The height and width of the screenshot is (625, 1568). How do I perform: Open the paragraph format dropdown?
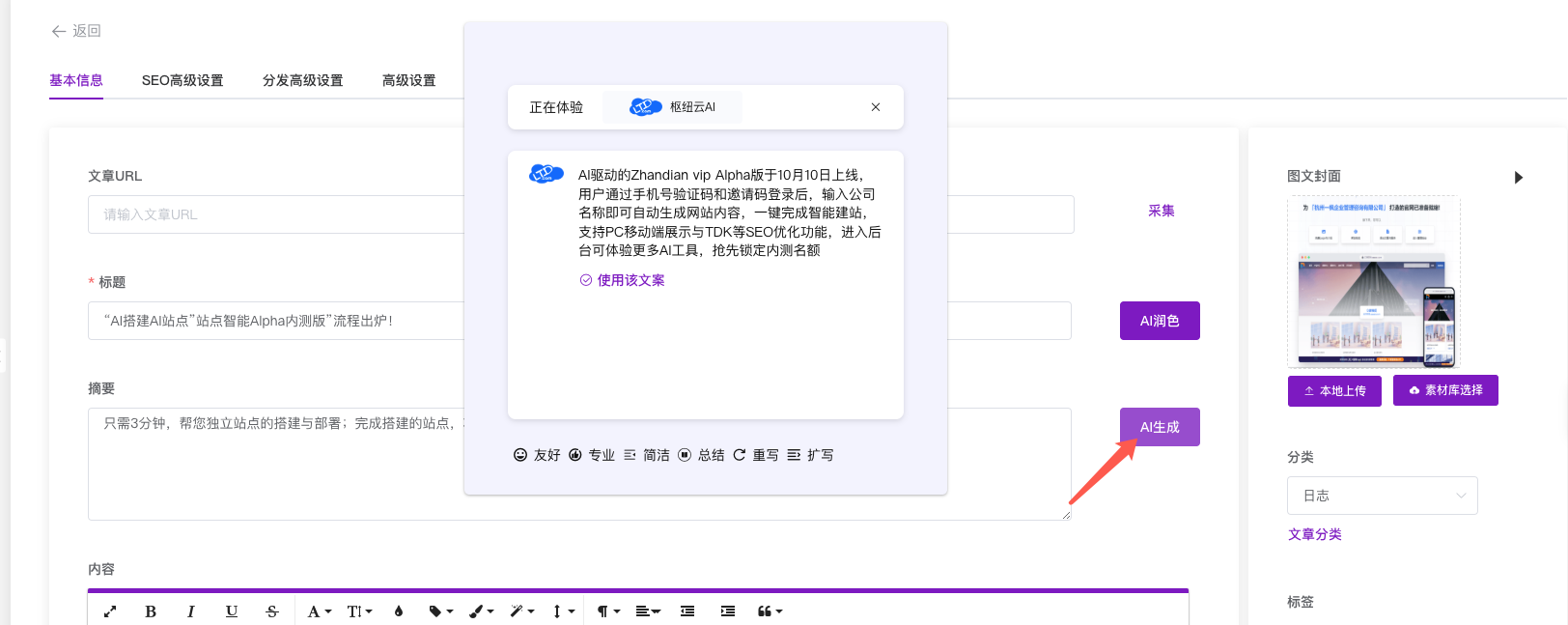[606, 611]
